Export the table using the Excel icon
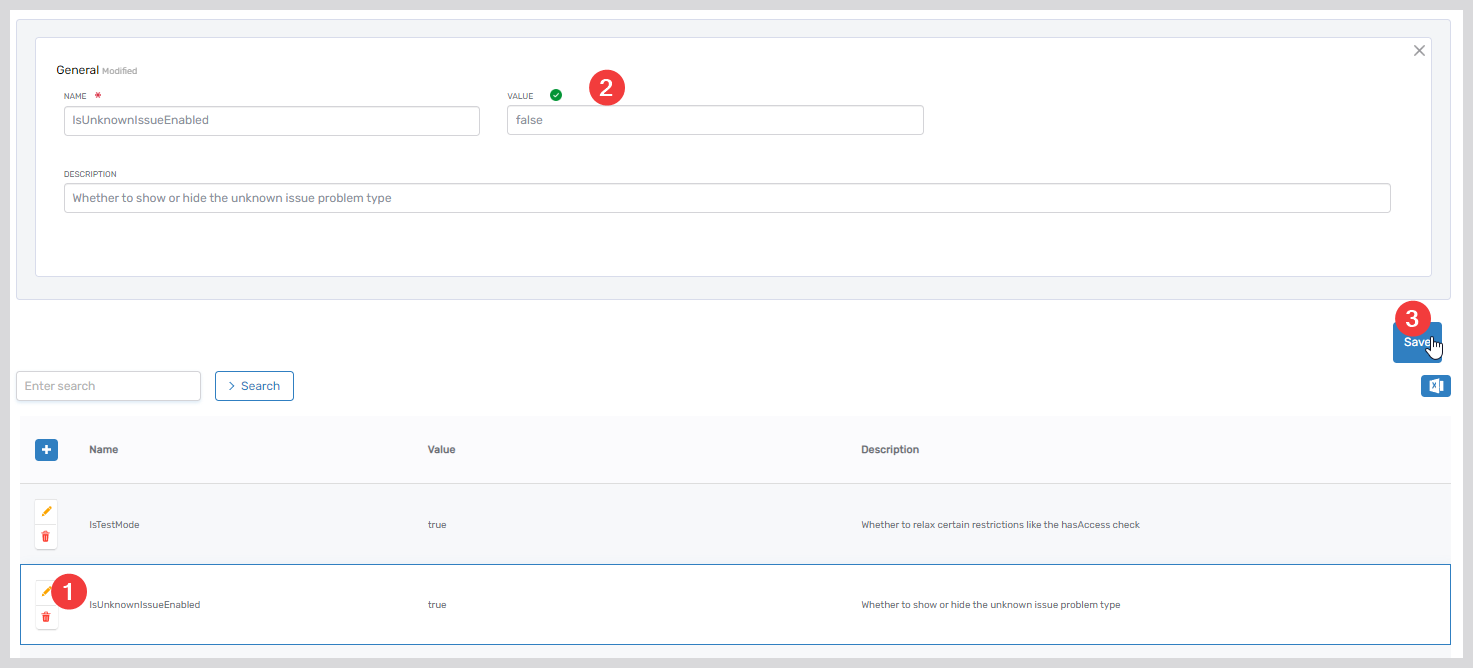 pos(1435,386)
